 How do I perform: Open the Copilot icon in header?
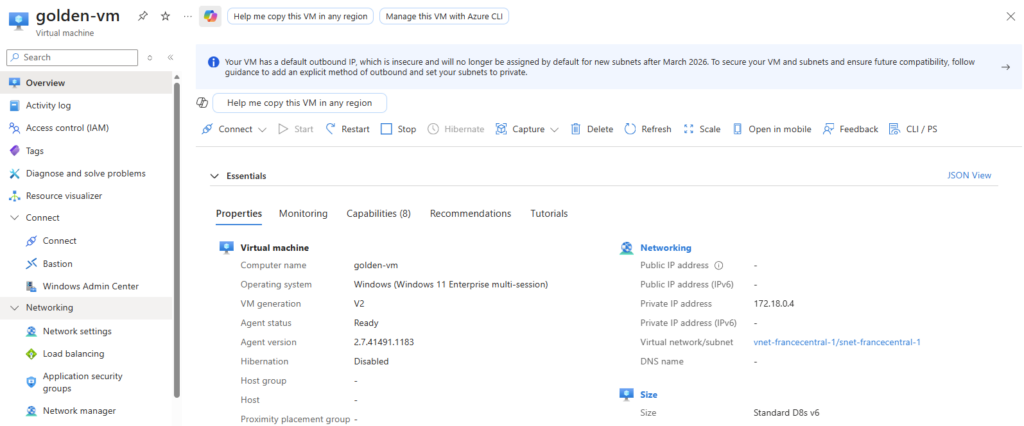coord(210,16)
